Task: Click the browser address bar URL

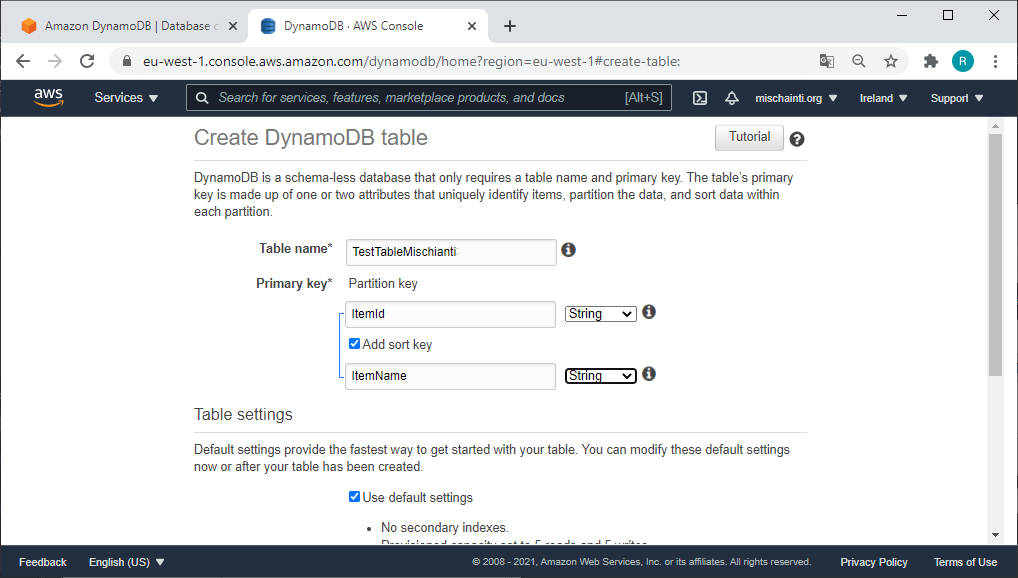Action: point(412,61)
